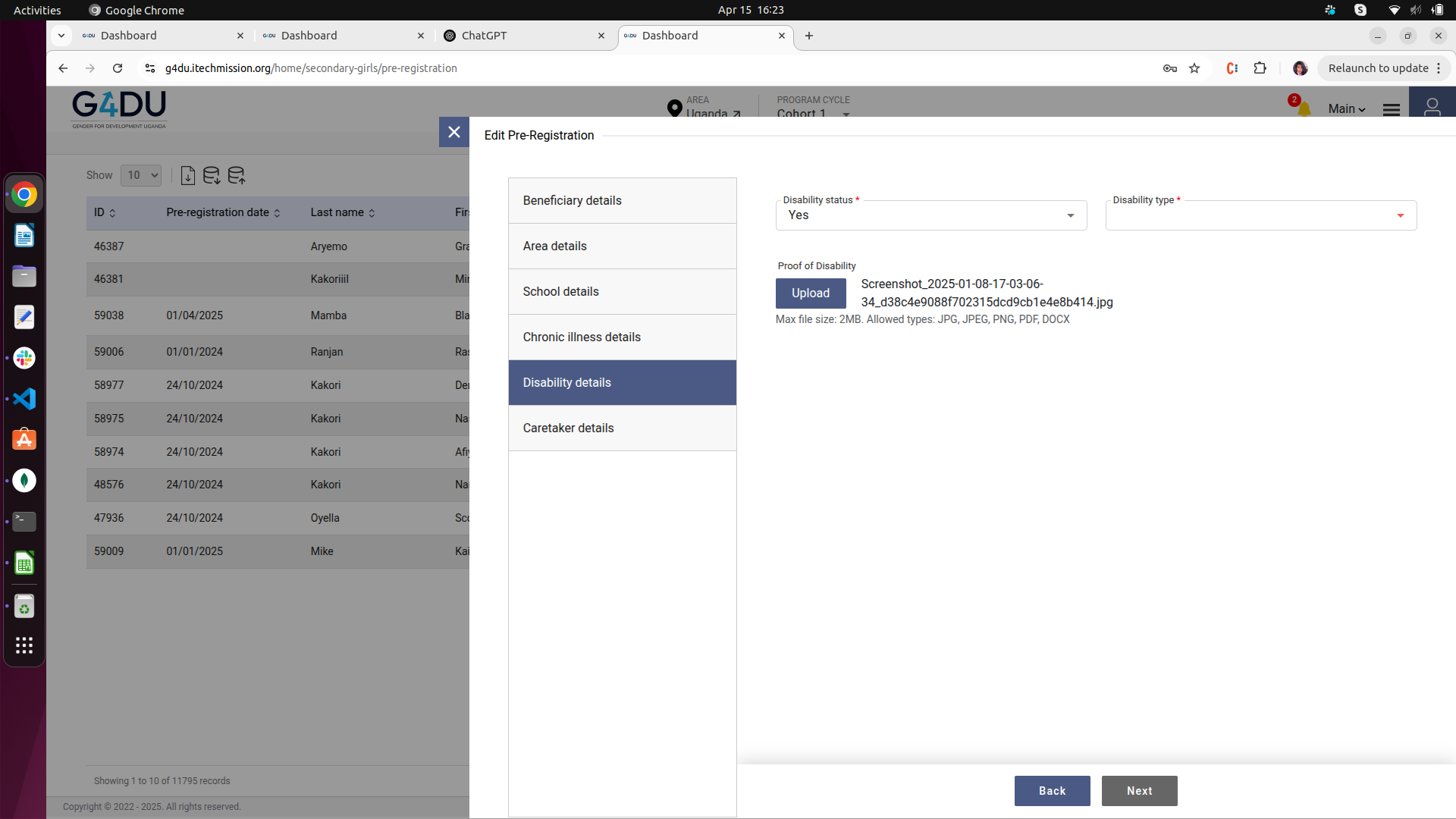Change the Show entries count dropdown
The width and height of the screenshot is (1456, 819).
141,175
